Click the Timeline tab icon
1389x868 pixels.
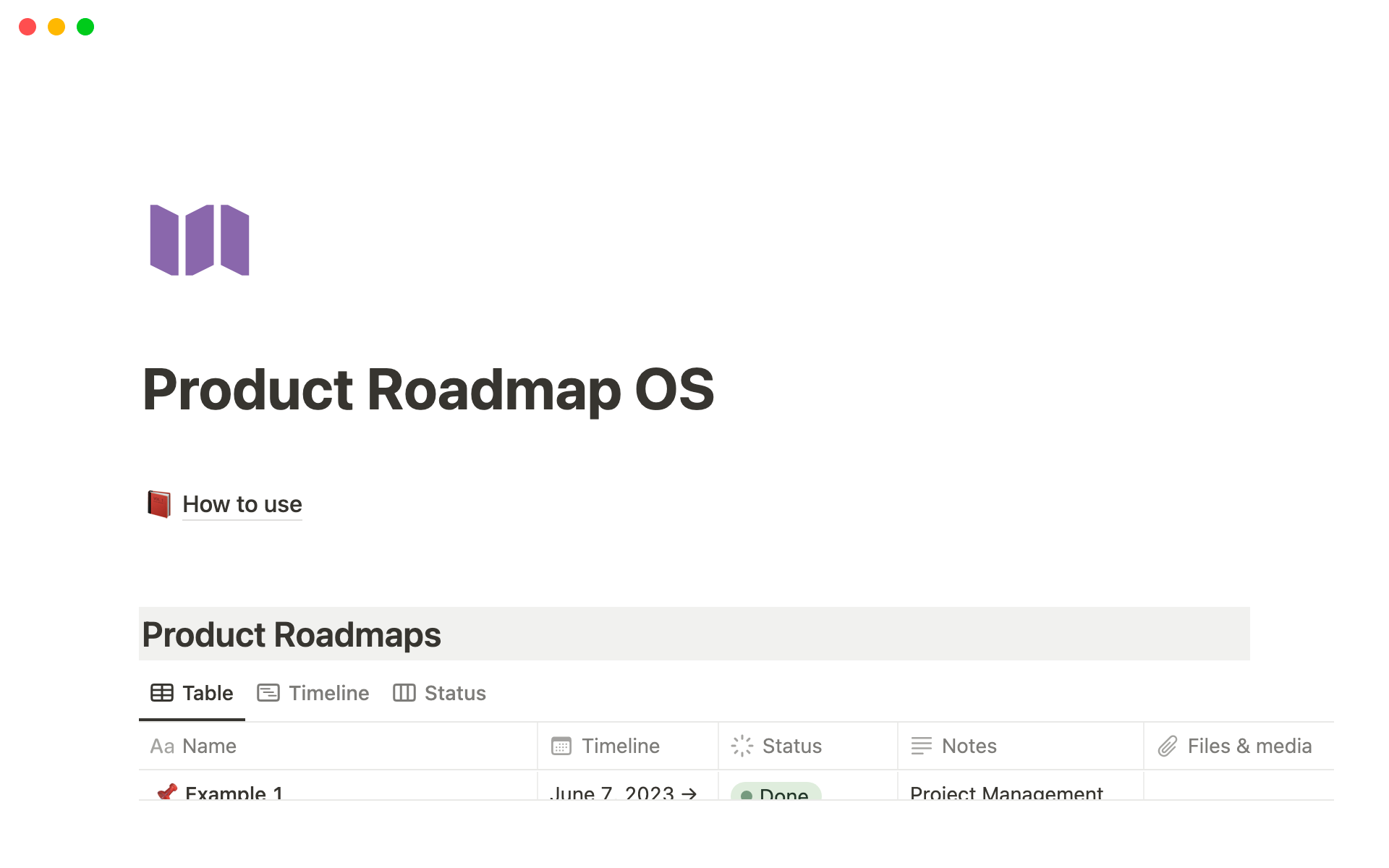(x=268, y=693)
